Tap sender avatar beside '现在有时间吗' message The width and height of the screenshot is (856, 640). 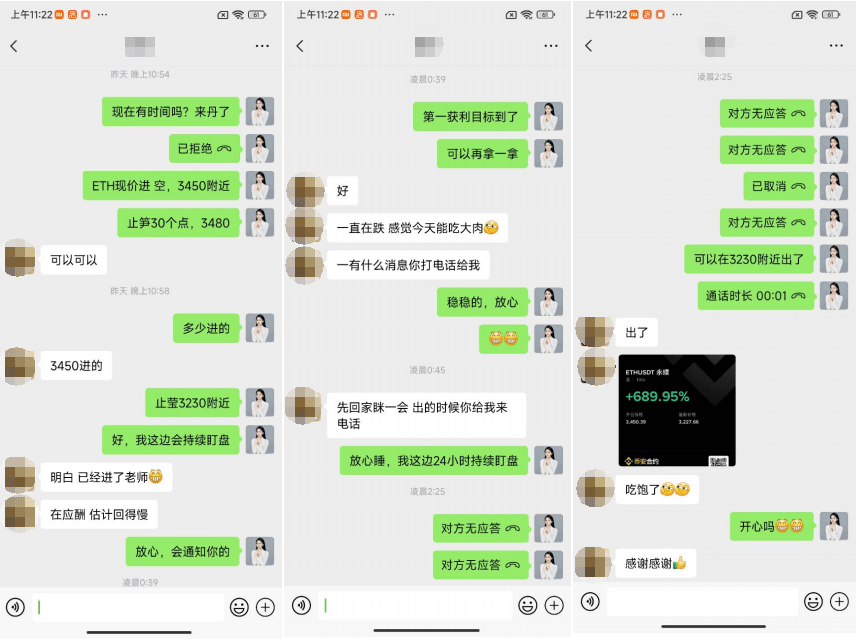[x=260, y=112]
